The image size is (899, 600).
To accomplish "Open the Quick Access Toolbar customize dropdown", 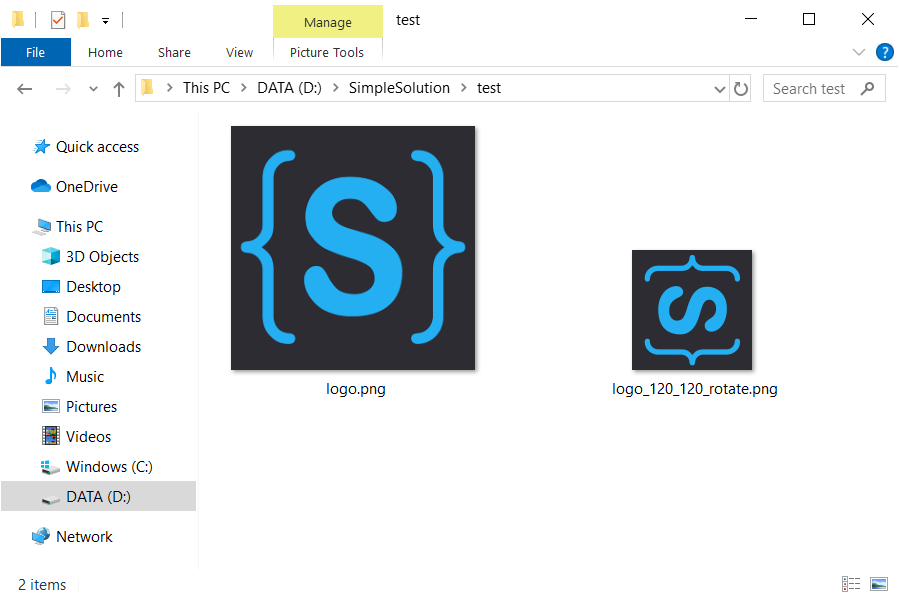I will 105,19.
